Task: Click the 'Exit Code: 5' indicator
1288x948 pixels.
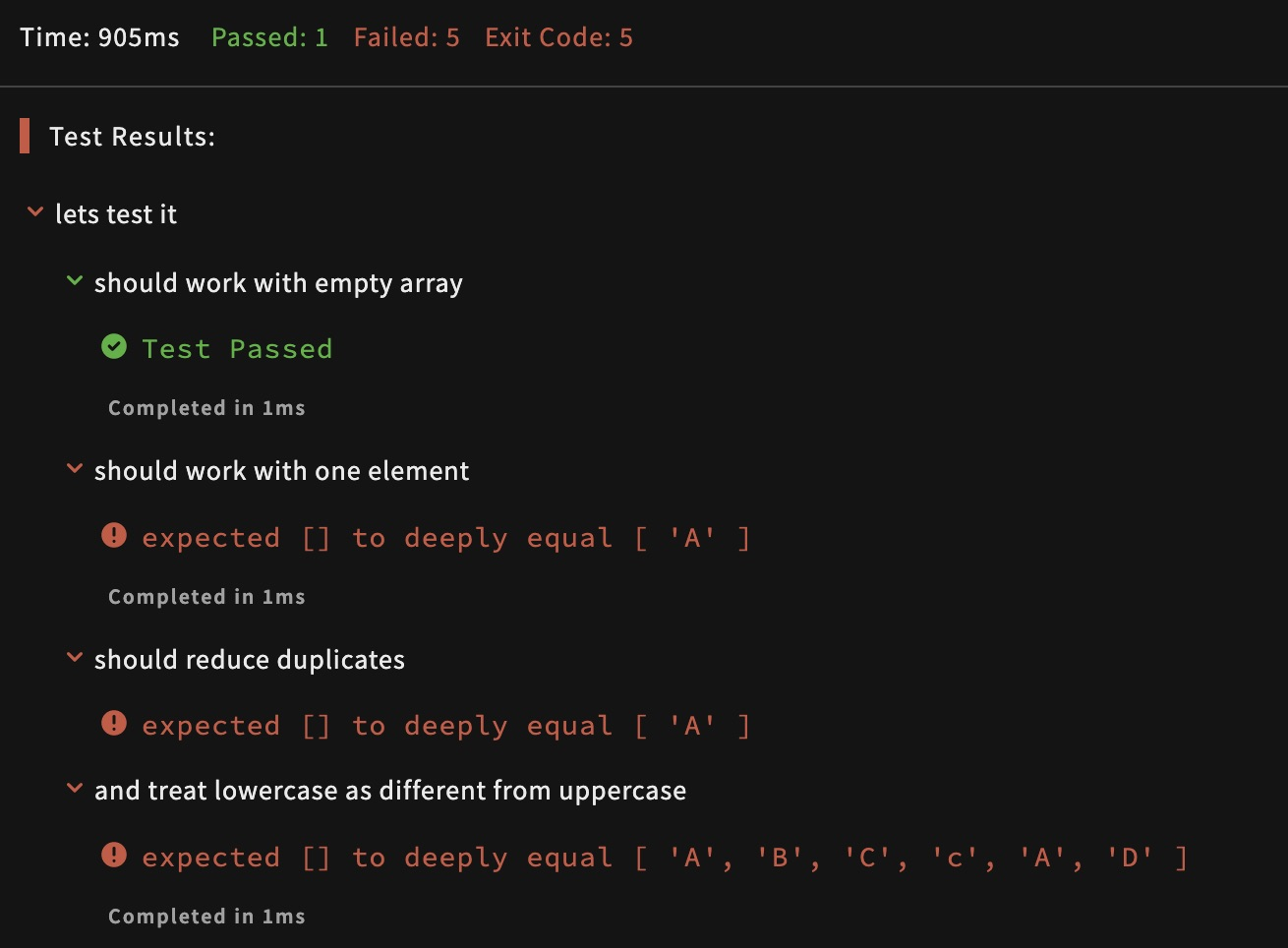Action: click(558, 37)
